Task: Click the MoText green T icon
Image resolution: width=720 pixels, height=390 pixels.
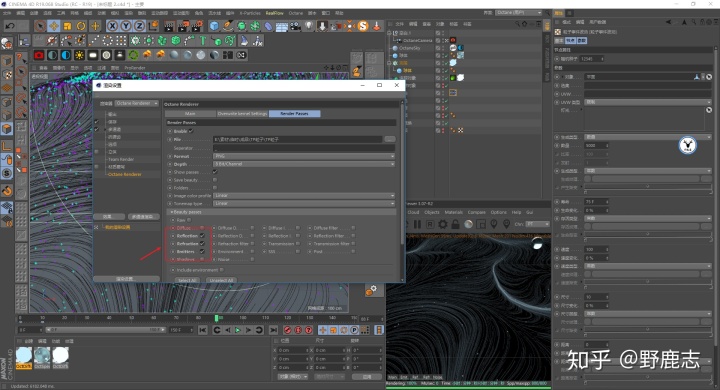Action: (202, 41)
